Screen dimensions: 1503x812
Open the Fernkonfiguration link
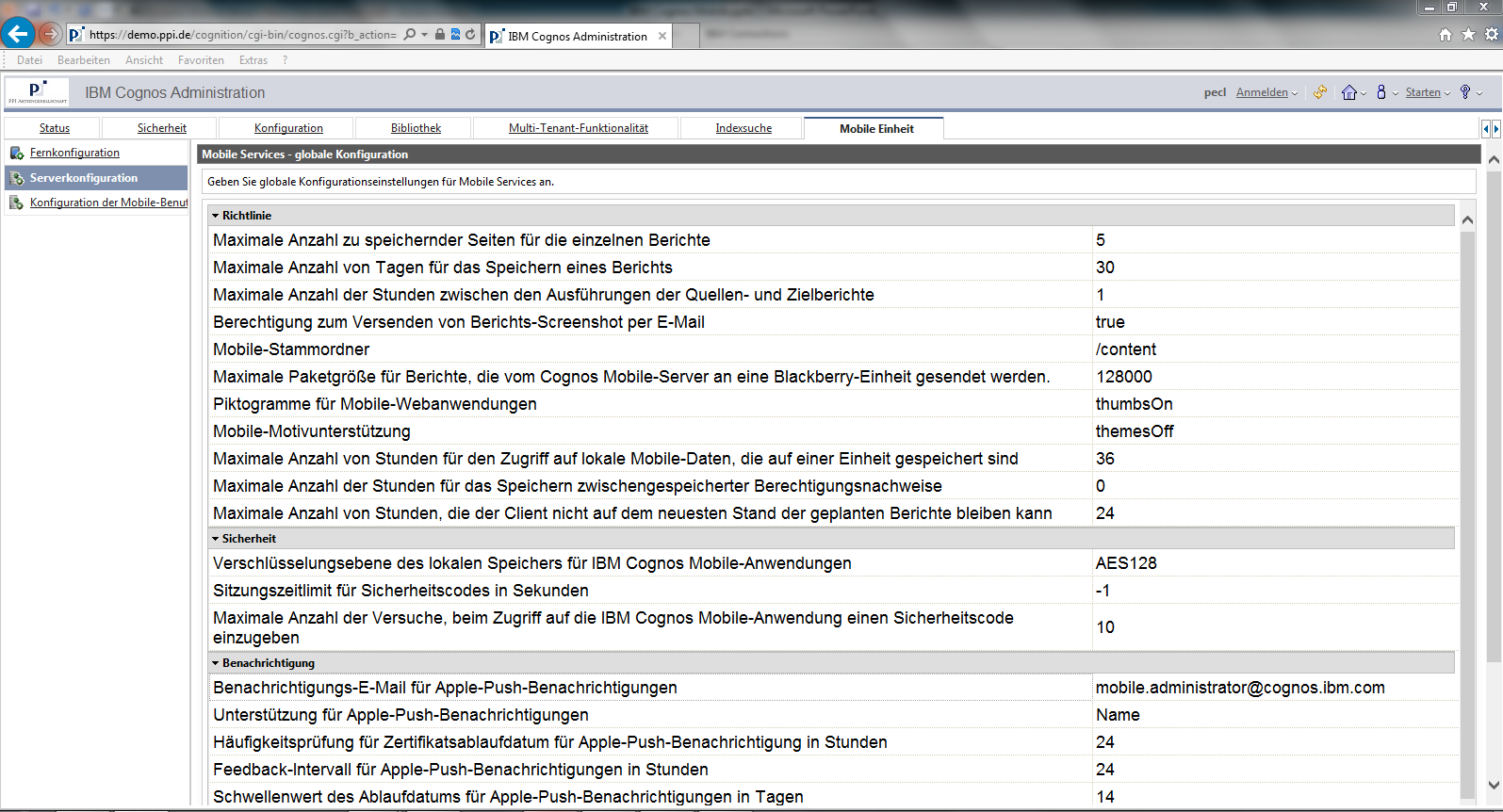[x=74, y=153]
